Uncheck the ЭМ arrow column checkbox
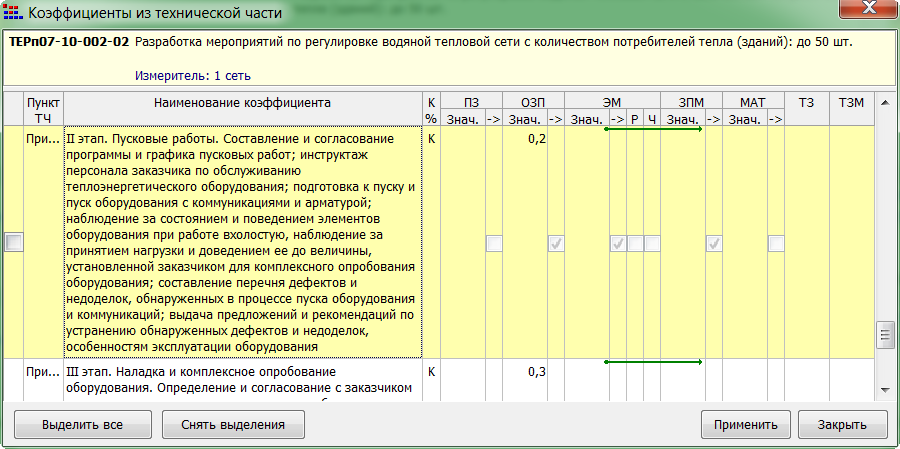The width and height of the screenshot is (900, 449). tap(618, 243)
